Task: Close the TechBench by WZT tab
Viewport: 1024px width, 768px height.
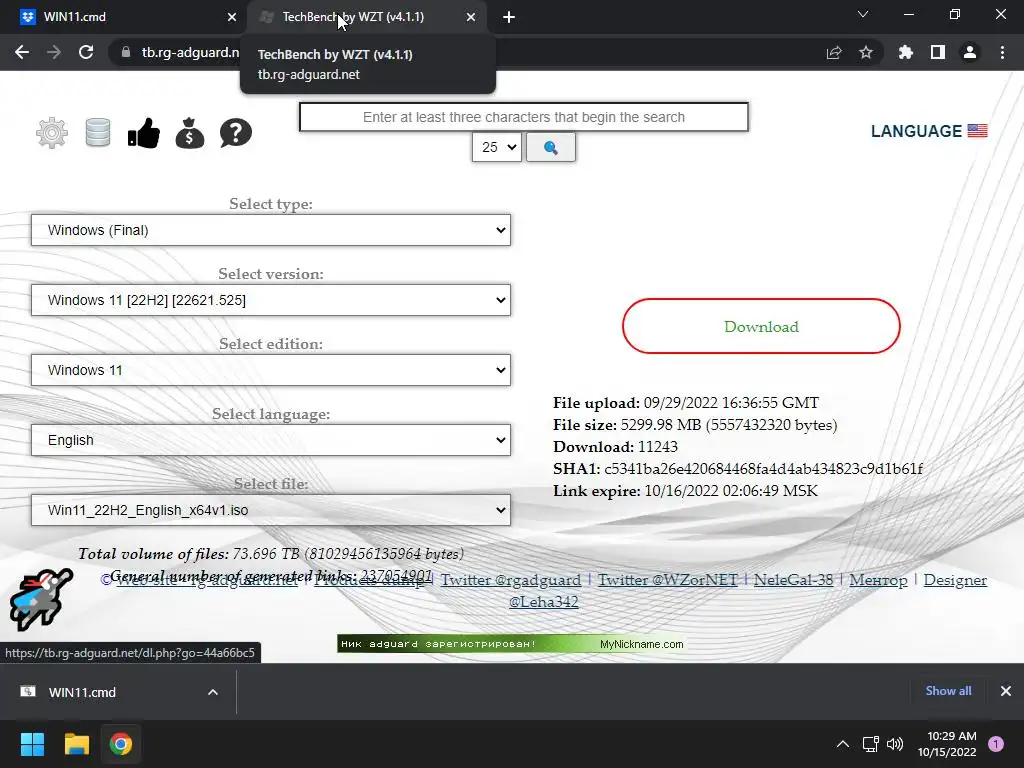Action: [x=471, y=17]
